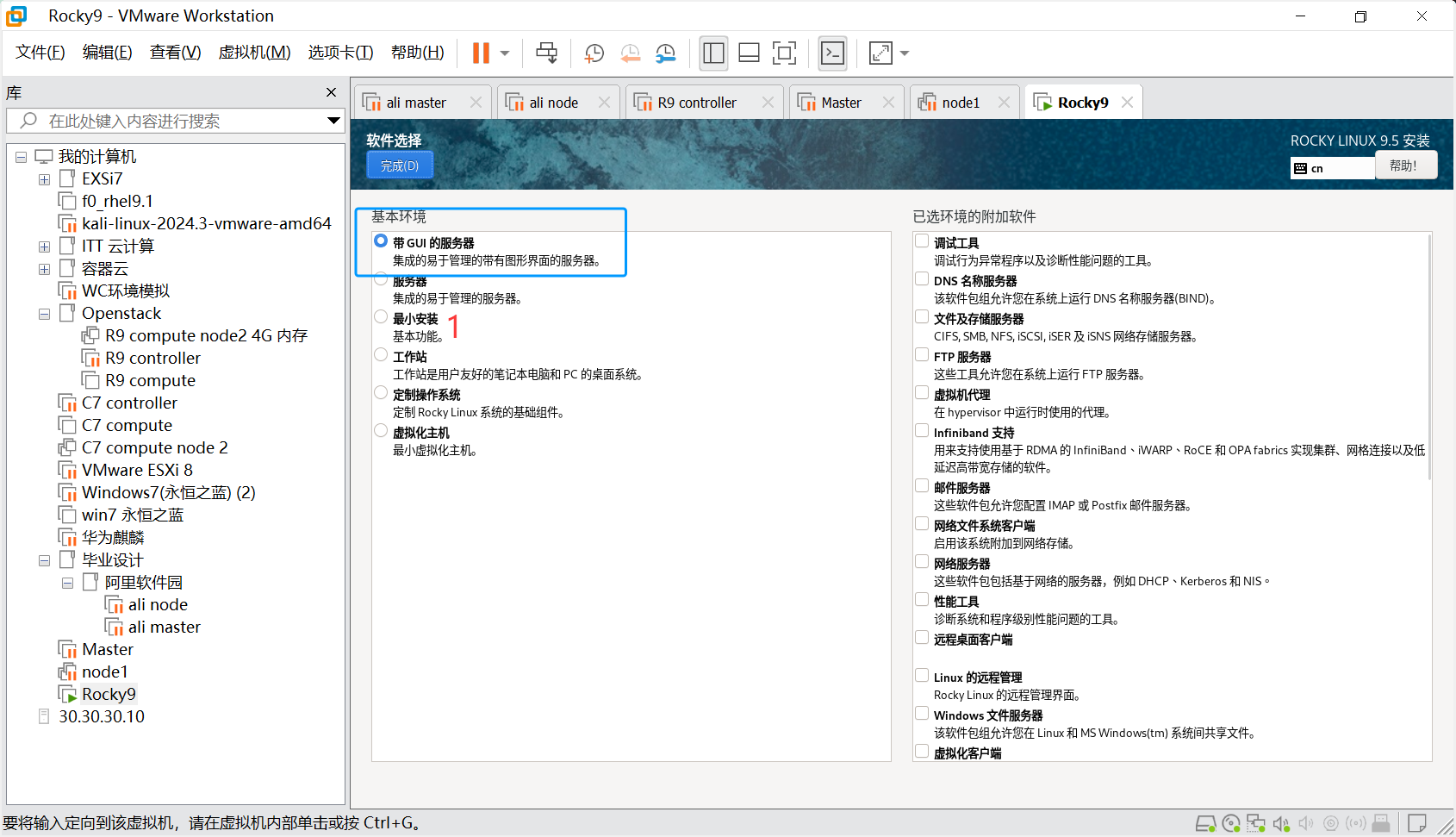Toggle the library sidebar view icon
The height and width of the screenshot is (837, 1456).
coord(713,53)
